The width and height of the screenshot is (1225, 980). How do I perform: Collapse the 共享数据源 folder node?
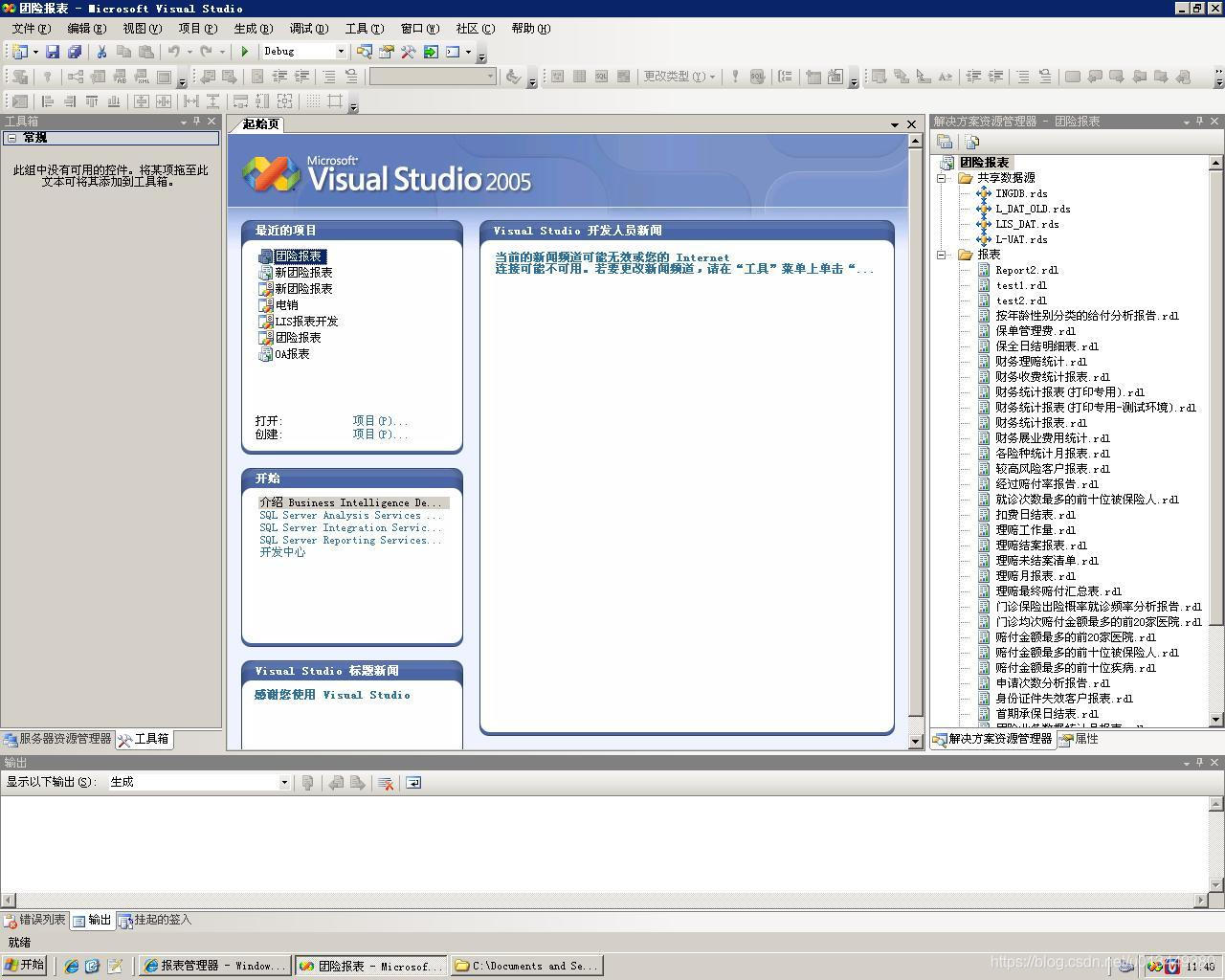pyautogui.click(x=942, y=178)
